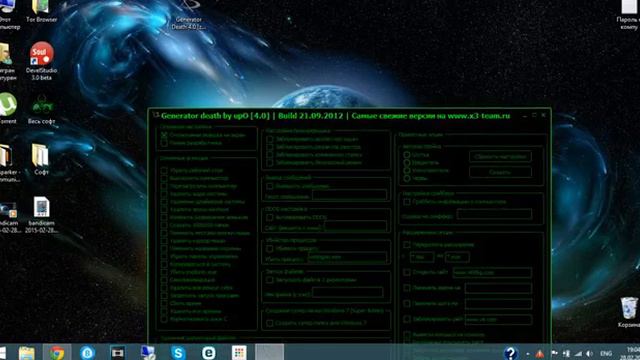This screenshot has width=640, height=360.
Task: Launch Internet Explorer from the taskbar
Action: 209,353
